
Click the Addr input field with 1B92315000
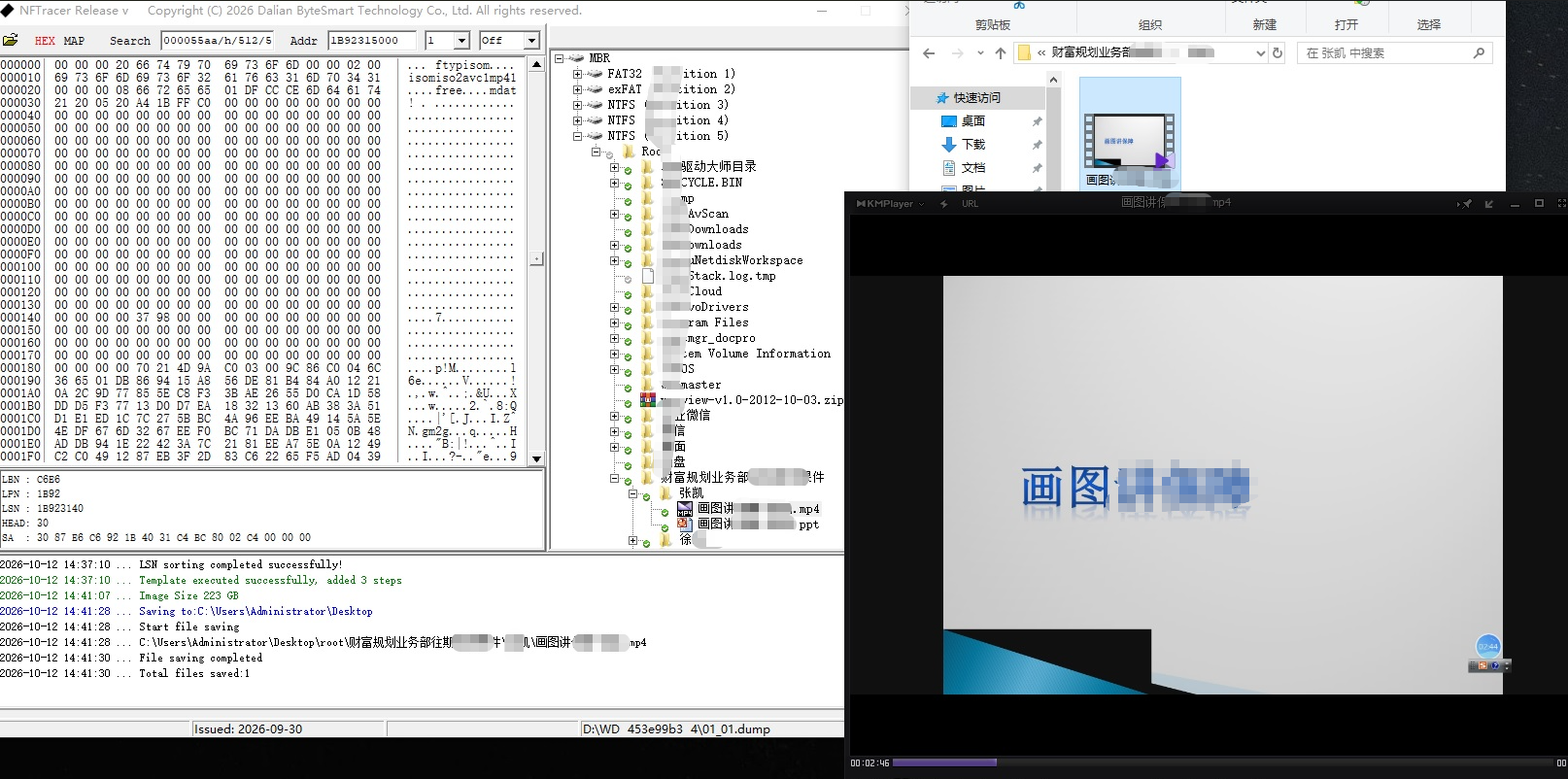(372, 41)
